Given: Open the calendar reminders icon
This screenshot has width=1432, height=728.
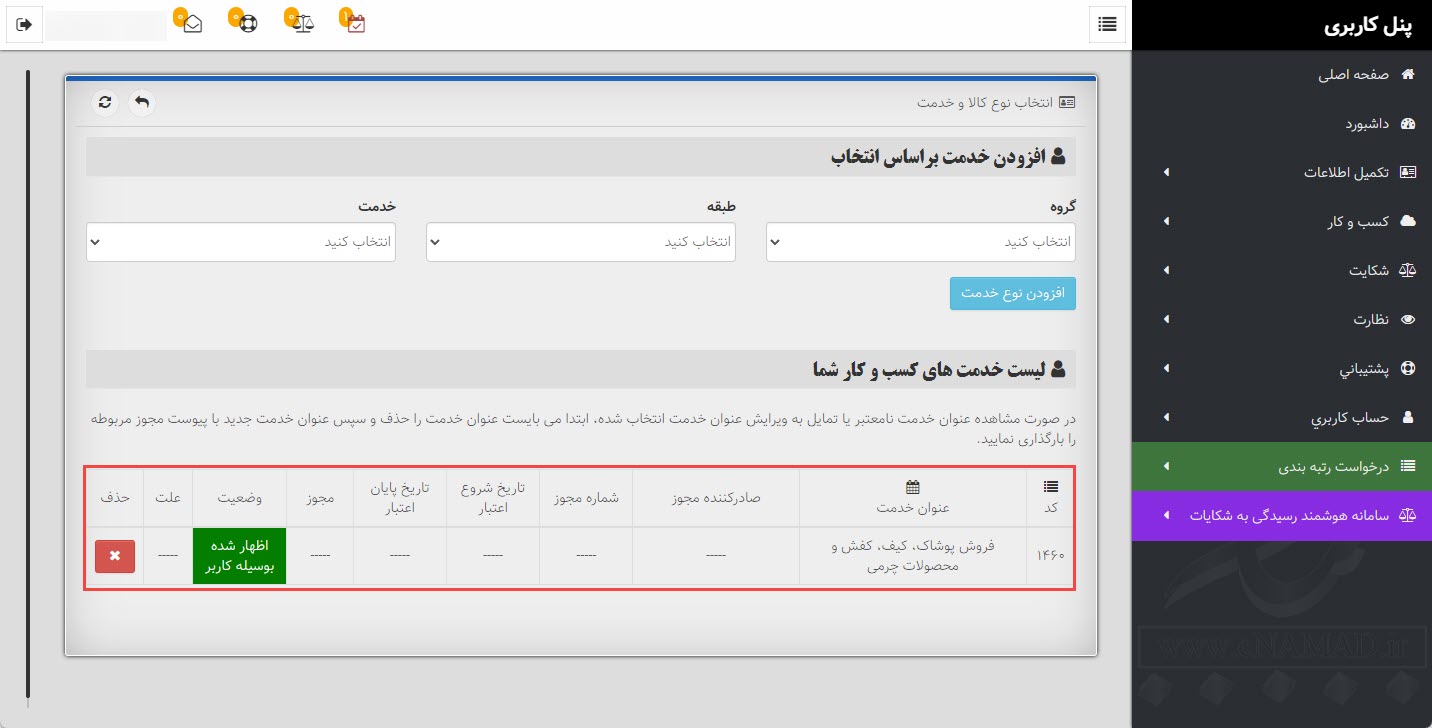Looking at the screenshot, I should 357,24.
